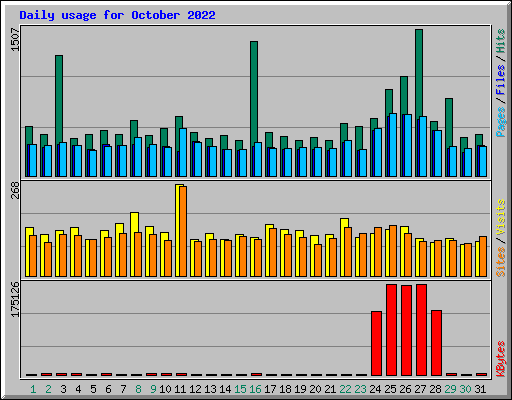Screen dimensions: 512x400
Task: Click the 175126 KBytes axis value
Action: coord(16,299)
